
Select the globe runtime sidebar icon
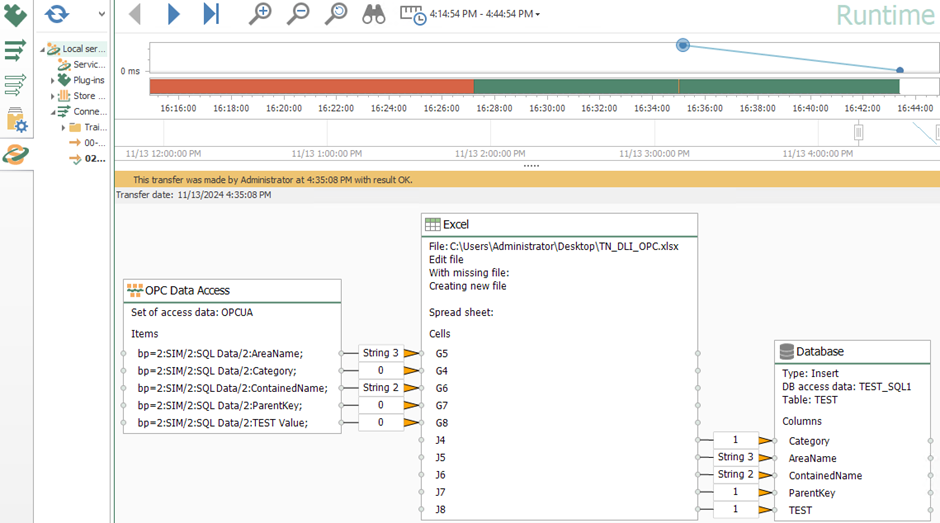tap(16, 154)
